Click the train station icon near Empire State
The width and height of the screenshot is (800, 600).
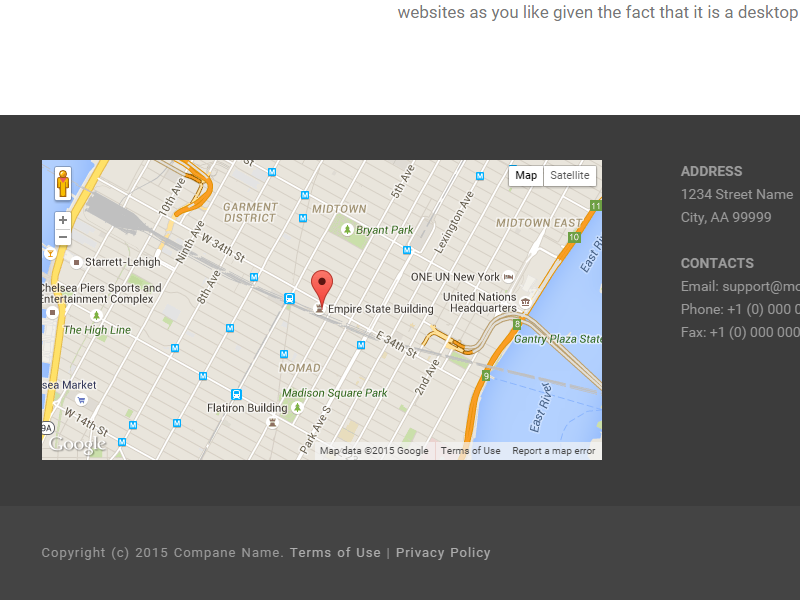pyautogui.click(x=289, y=298)
